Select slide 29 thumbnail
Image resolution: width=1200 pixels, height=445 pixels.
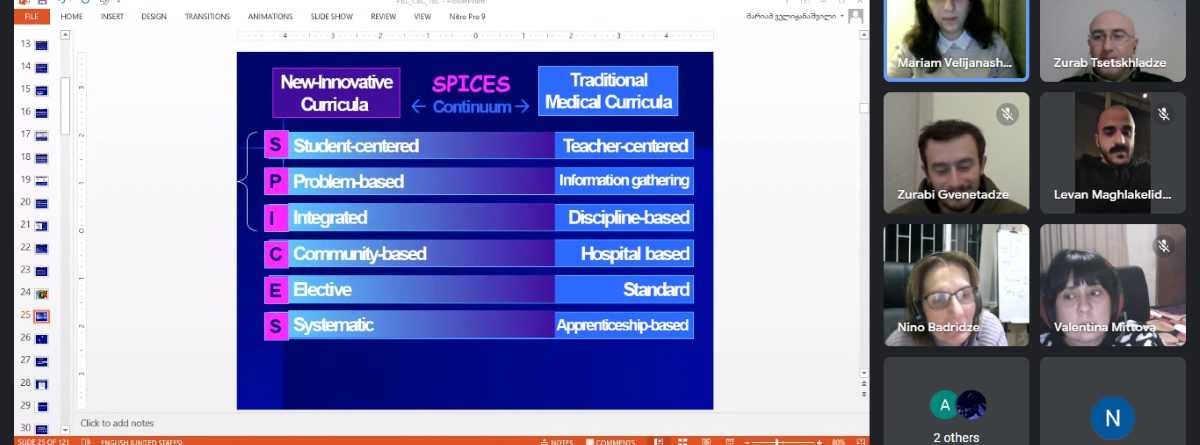click(x=42, y=407)
